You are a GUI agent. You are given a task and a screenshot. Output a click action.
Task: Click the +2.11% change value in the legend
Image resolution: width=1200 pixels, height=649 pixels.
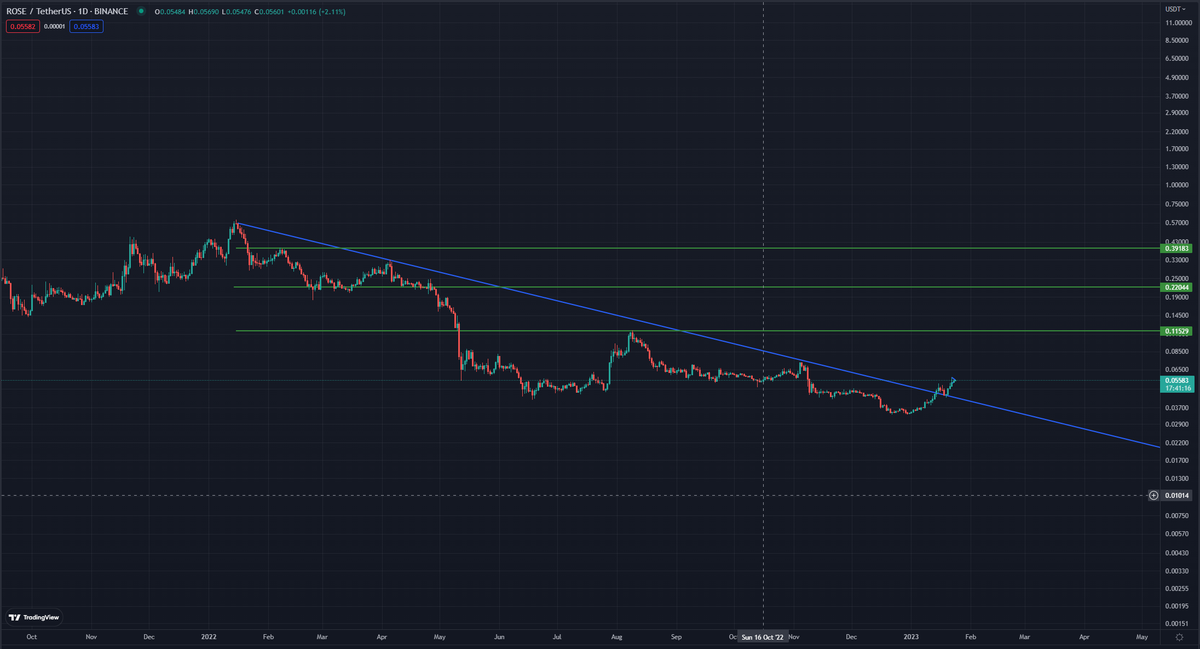coord(330,11)
